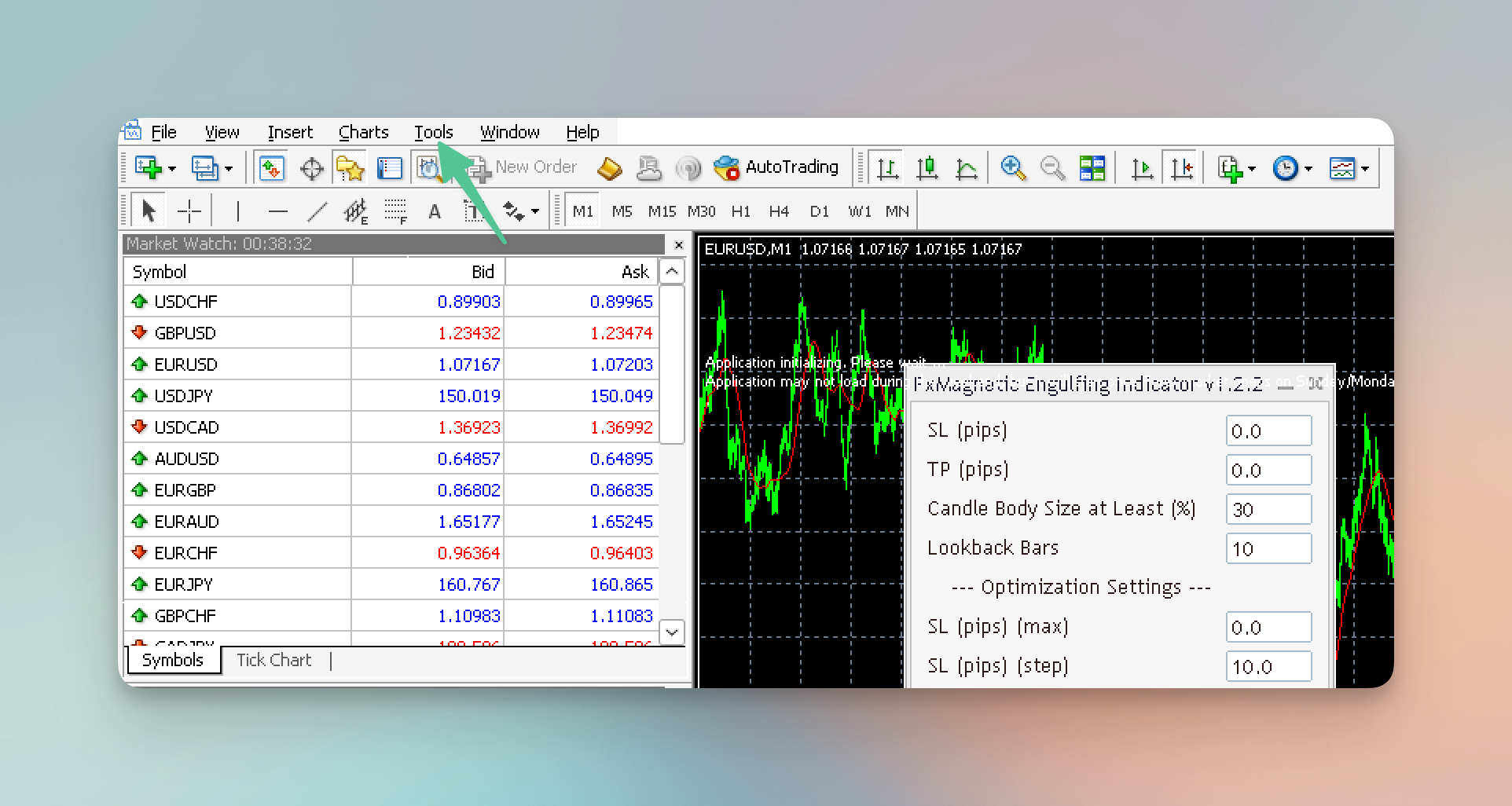This screenshot has width=1512, height=806.
Task: Select the Fibonacci Retracement tool
Action: pyautogui.click(x=395, y=211)
